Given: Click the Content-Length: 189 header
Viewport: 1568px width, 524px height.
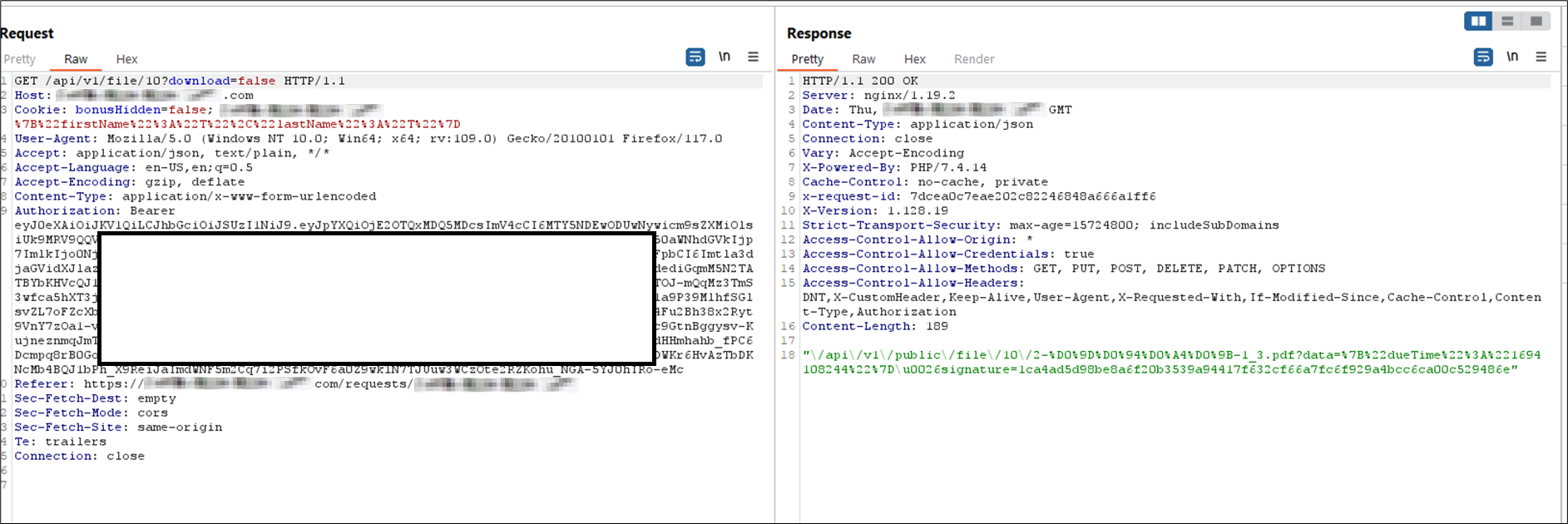Looking at the screenshot, I should pos(875,326).
